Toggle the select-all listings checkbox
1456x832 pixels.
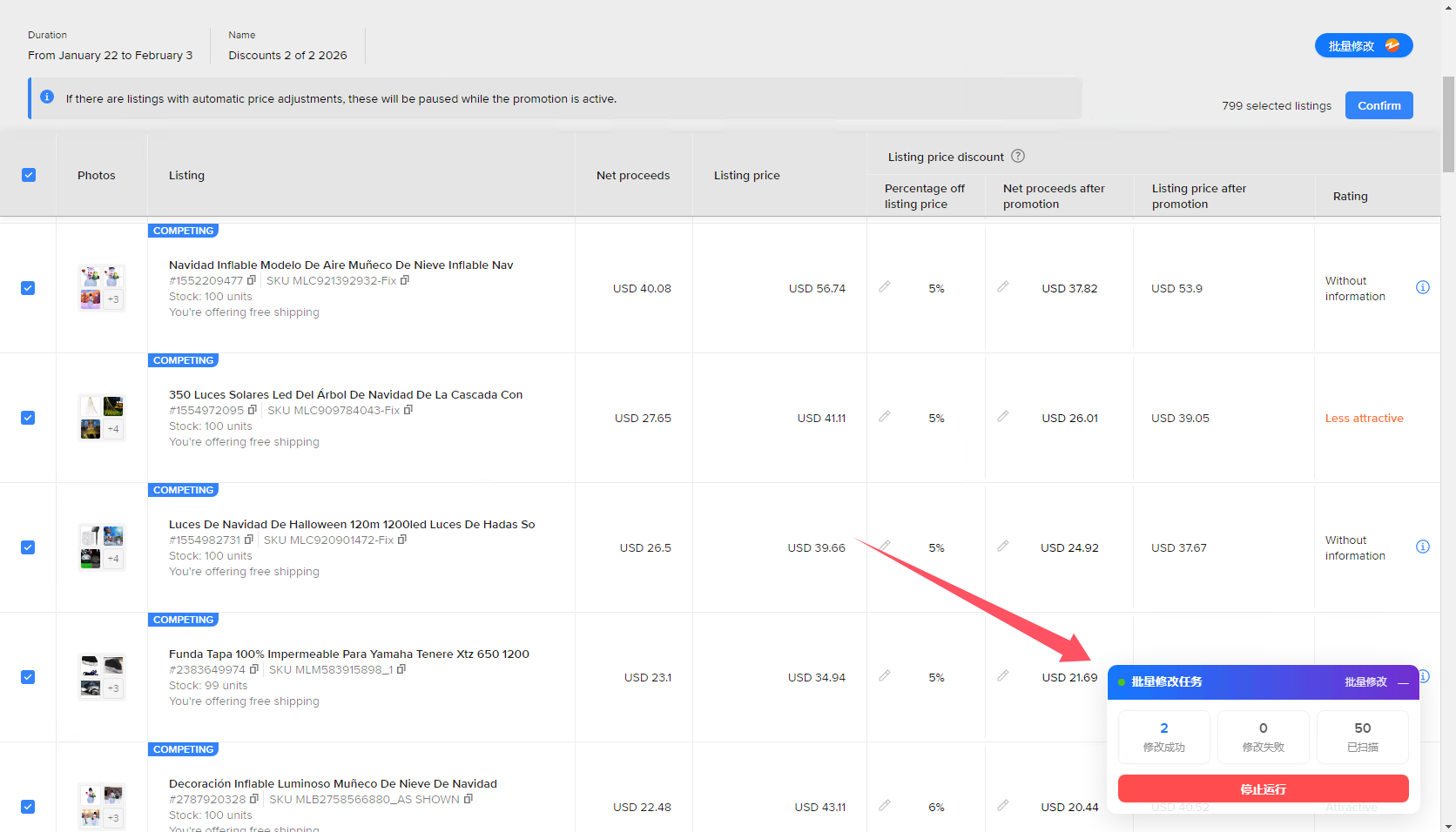pyautogui.click(x=29, y=175)
